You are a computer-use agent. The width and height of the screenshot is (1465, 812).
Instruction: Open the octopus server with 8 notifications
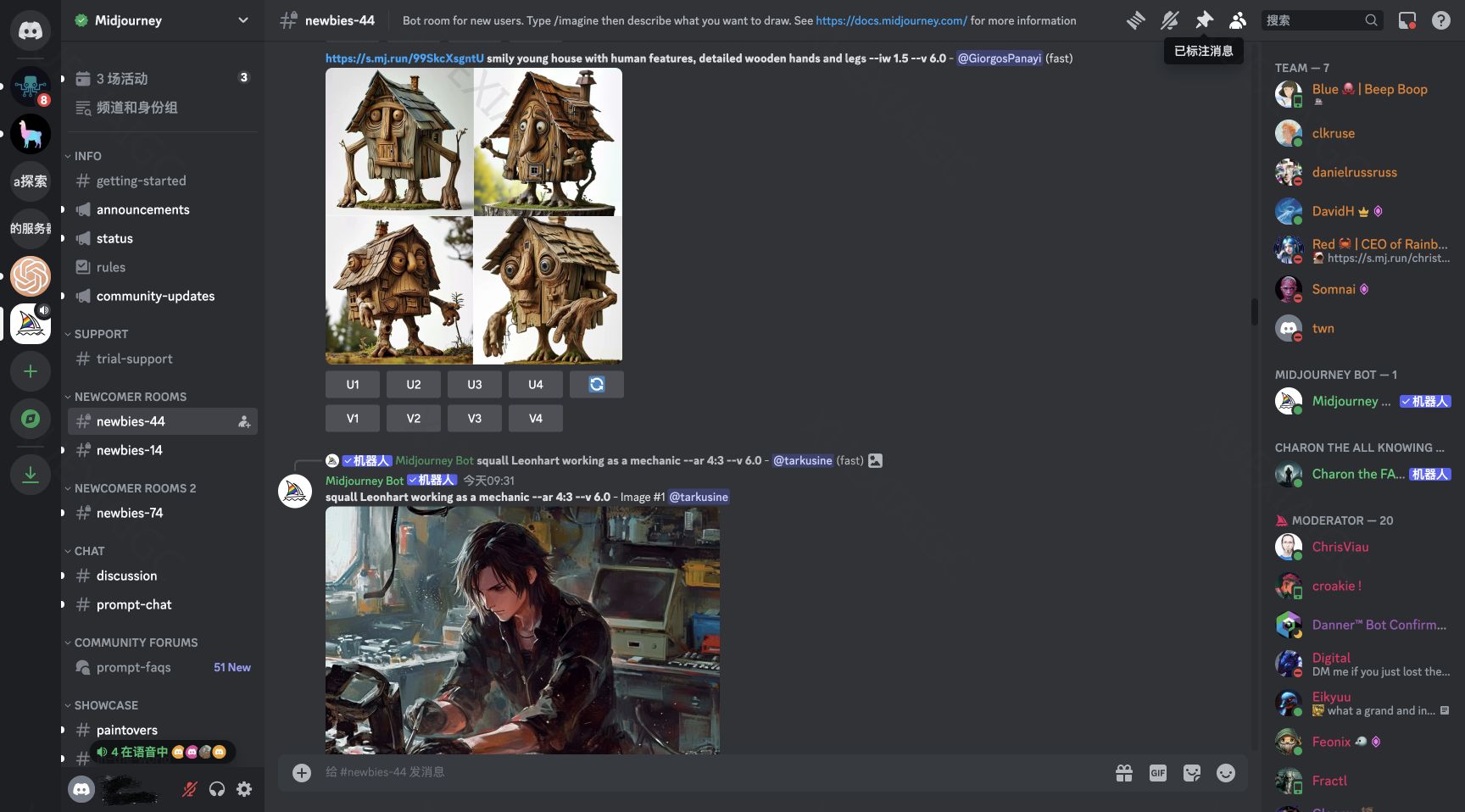[x=31, y=86]
